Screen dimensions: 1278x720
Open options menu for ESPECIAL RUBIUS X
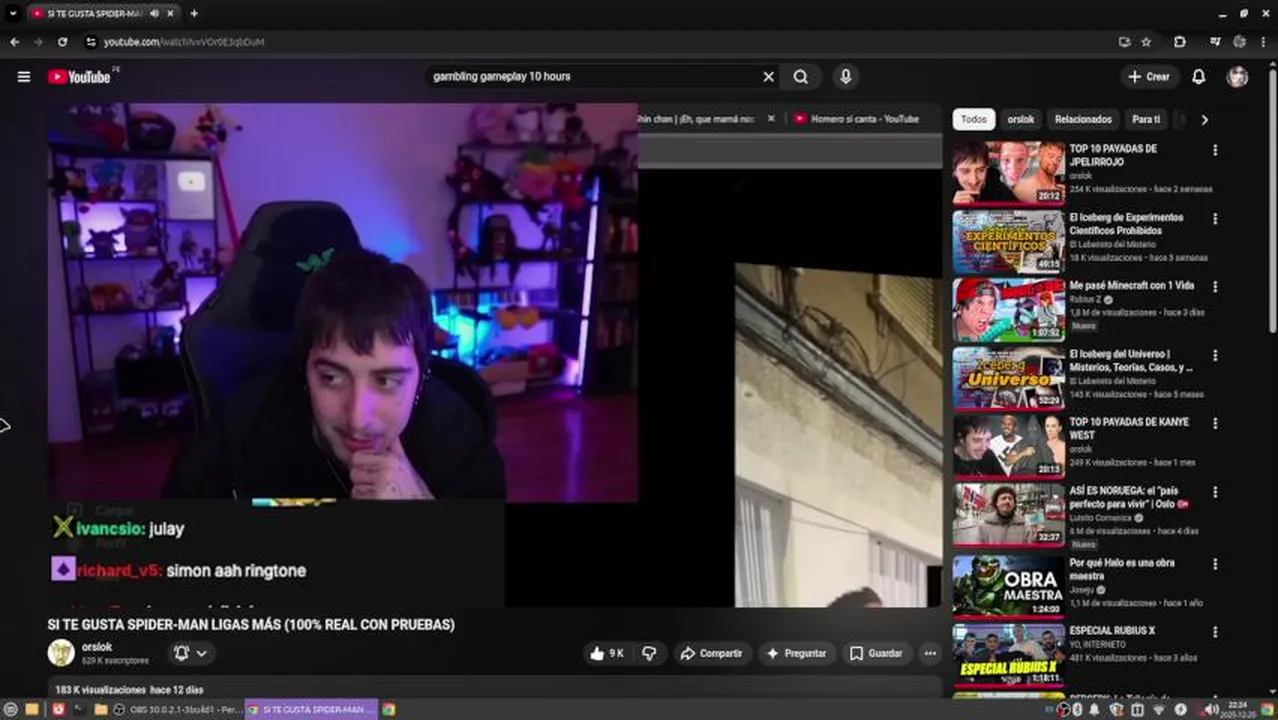[x=1215, y=632]
